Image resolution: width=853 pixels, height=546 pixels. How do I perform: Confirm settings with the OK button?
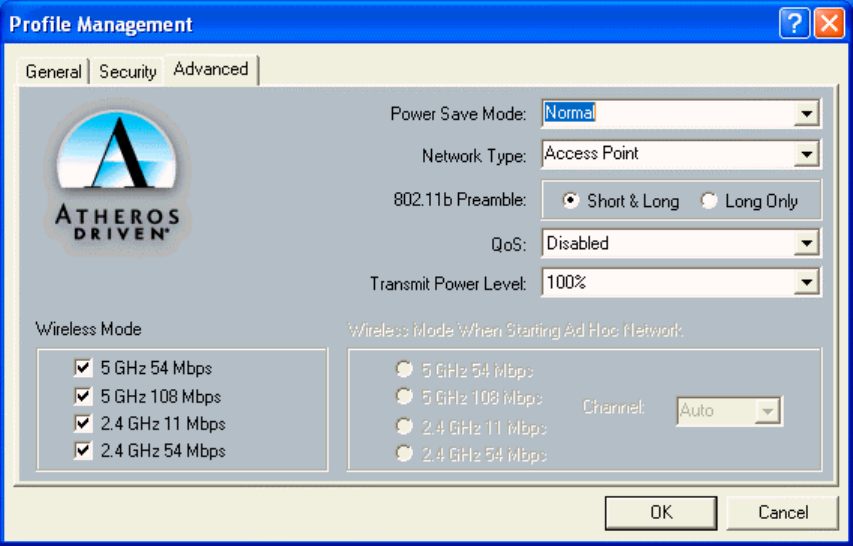pyautogui.click(x=661, y=512)
